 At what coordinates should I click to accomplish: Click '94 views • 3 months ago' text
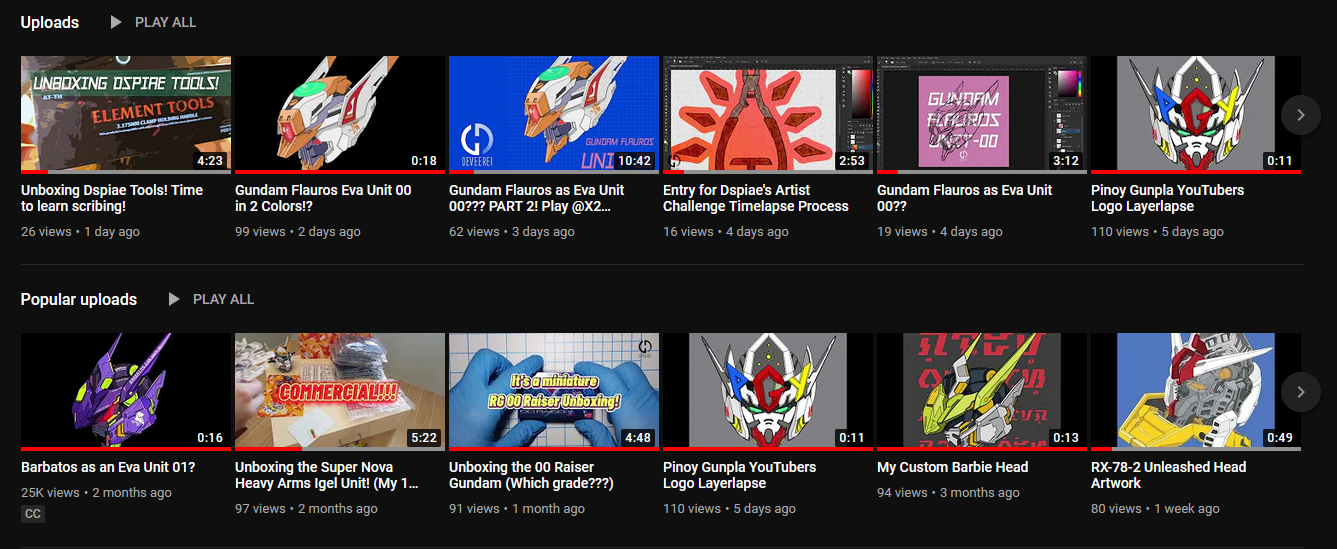(948, 493)
